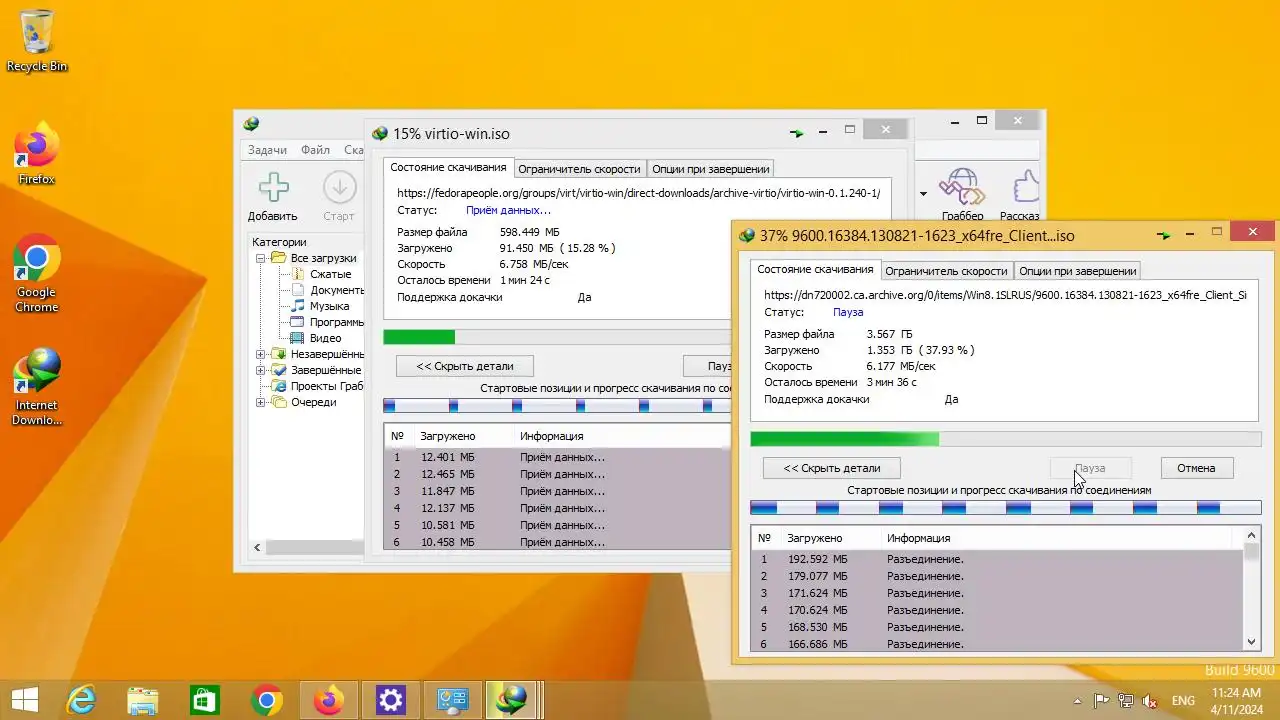The height and width of the screenshot is (720, 1280).
Task: Open Windows Store from taskbar
Action: point(205,700)
